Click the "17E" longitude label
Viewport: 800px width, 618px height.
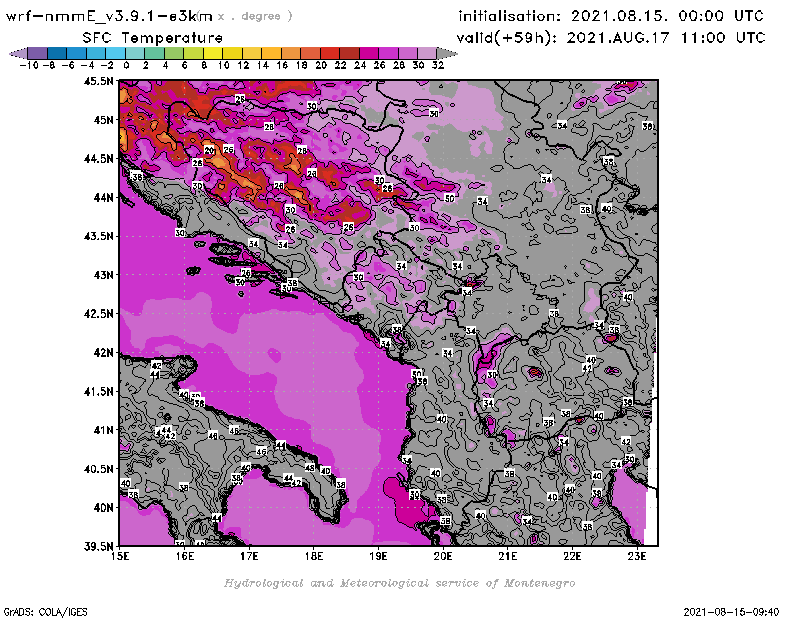click(249, 556)
